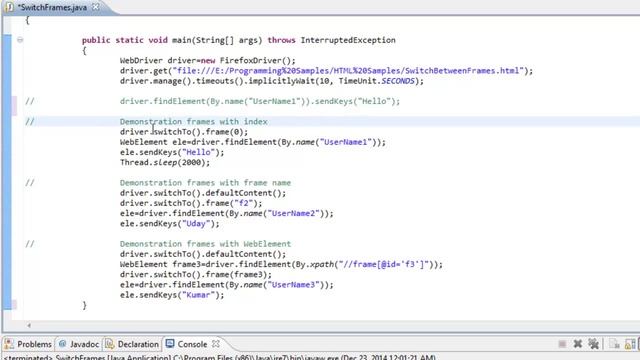The width and height of the screenshot is (640, 360).
Task: Click the 'driver.switchTo().frame("f2");' line
Action: click(191, 203)
